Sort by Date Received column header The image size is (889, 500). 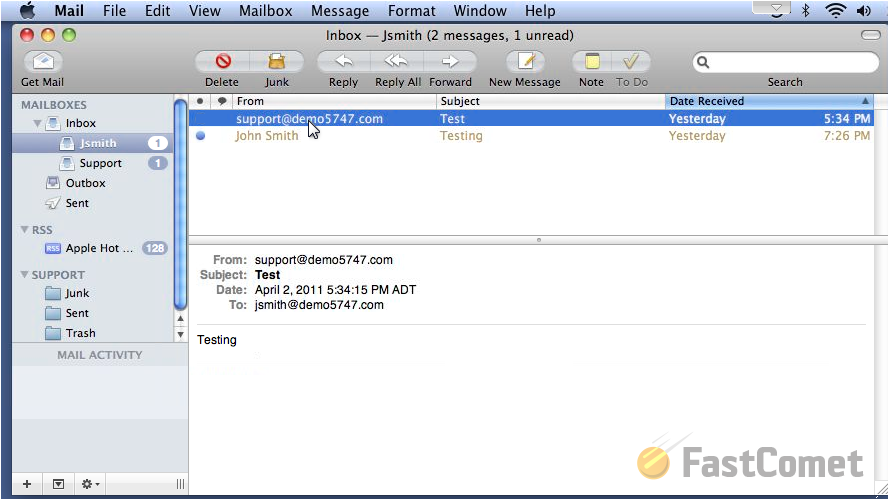click(x=769, y=101)
